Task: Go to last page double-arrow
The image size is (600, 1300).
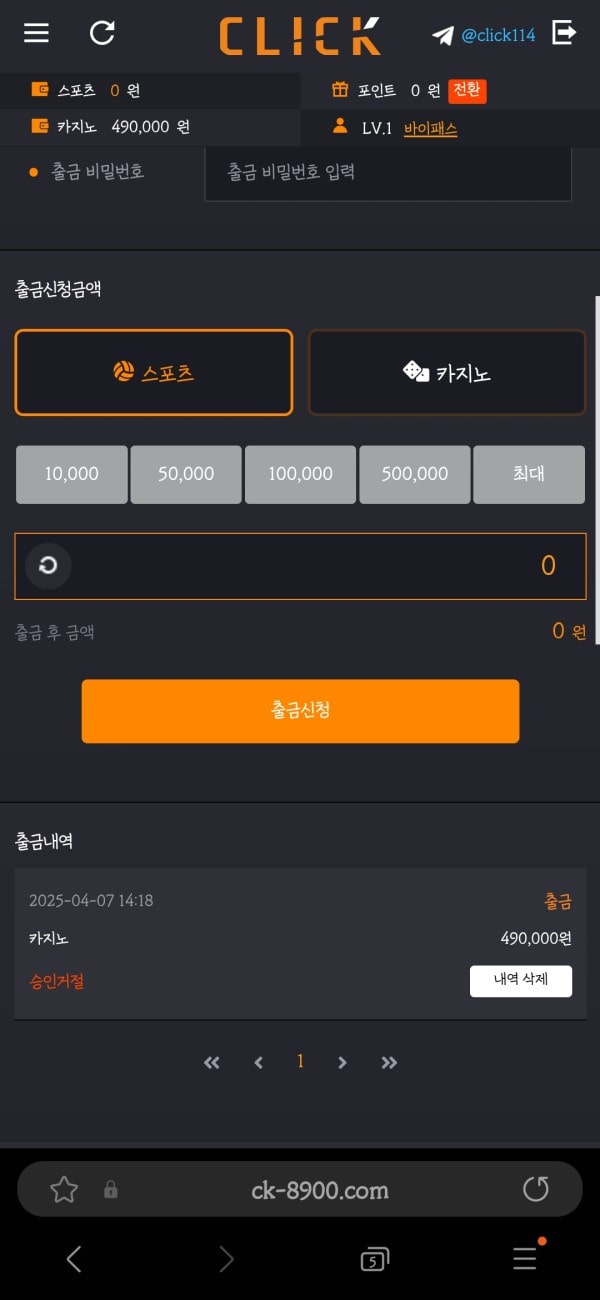Action: 389,1063
